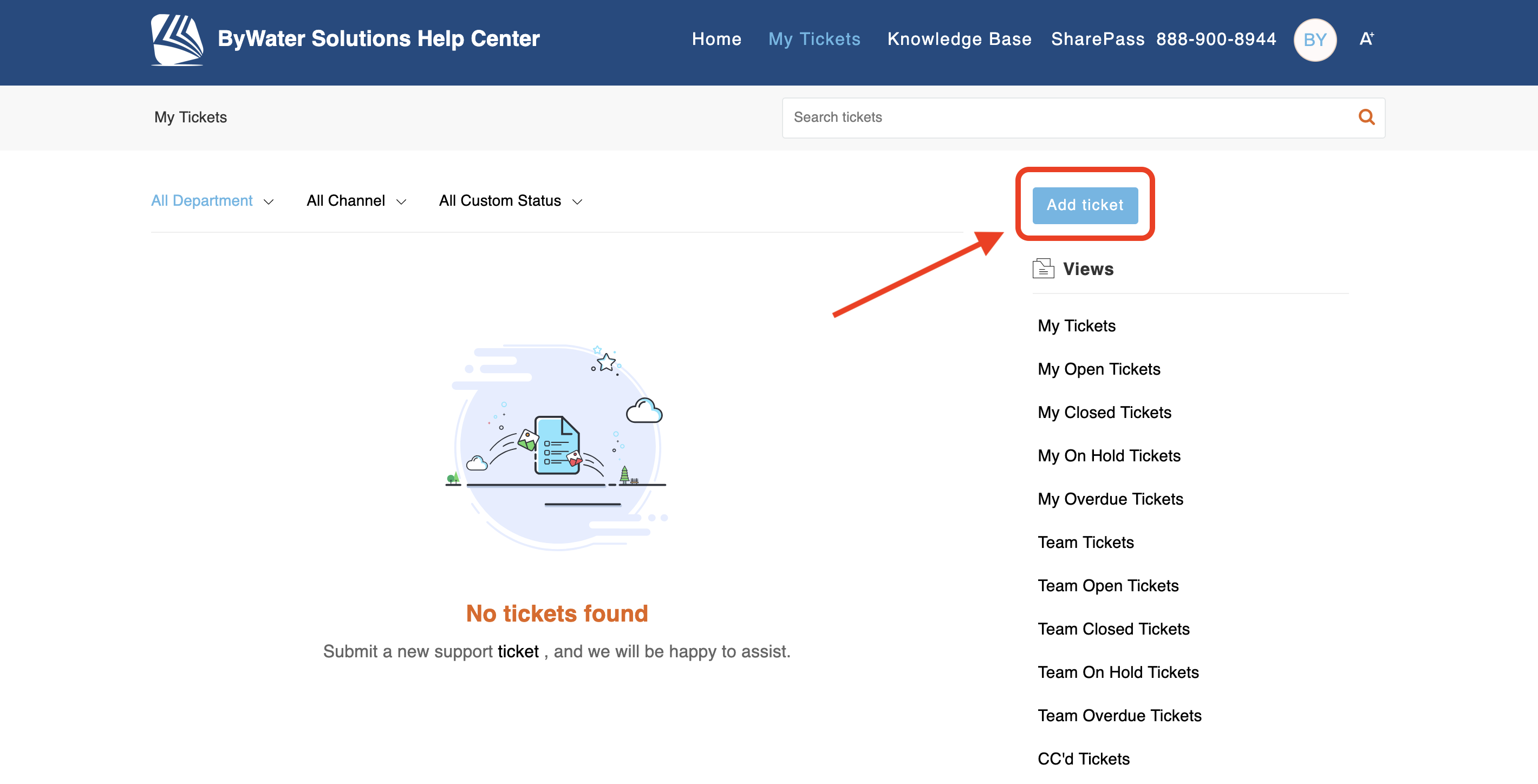
Task: Click the ticket link in the message
Action: pos(518,651)
